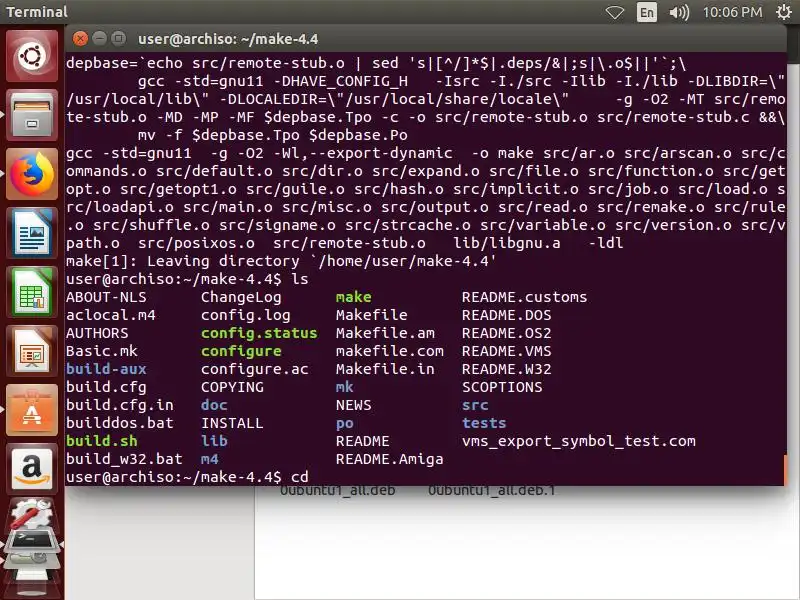The height and width of the screenshot is (600, 800).
Task: Click 'NEWS' file name
Action: [354, 405]
